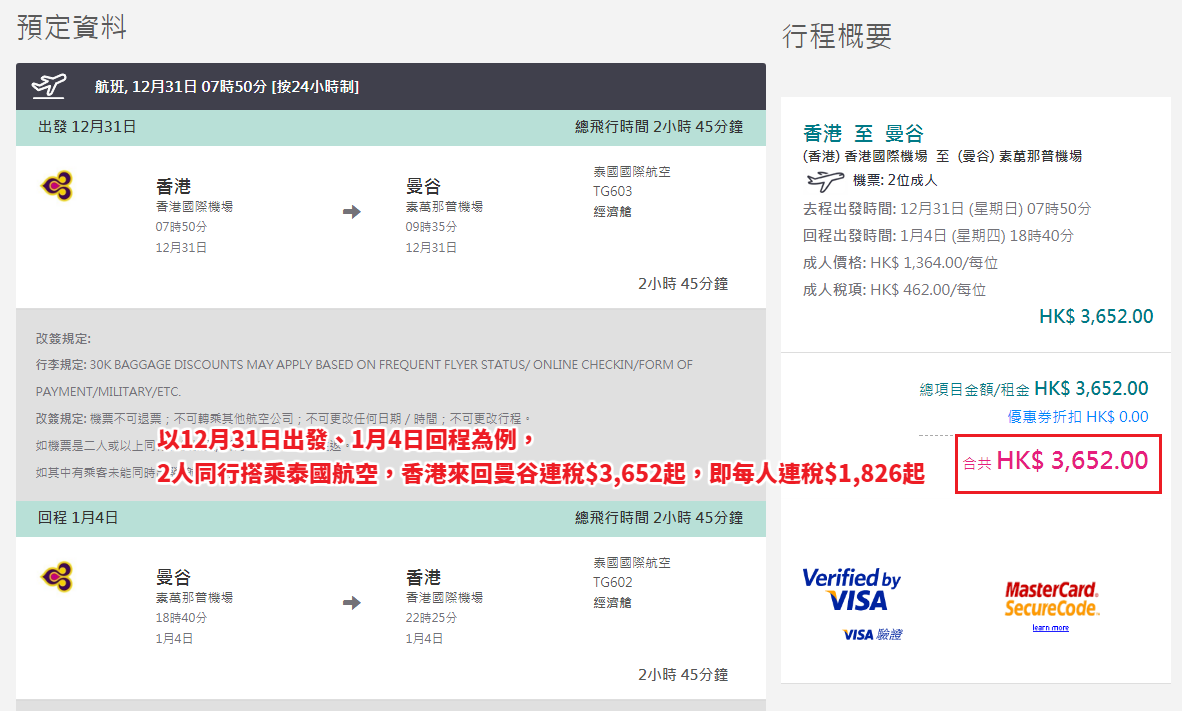The image size is (1182, 711).
Task: Click the 優惠券折扣 HK$ 0.00 line
Action: (x=1078, y=417)
